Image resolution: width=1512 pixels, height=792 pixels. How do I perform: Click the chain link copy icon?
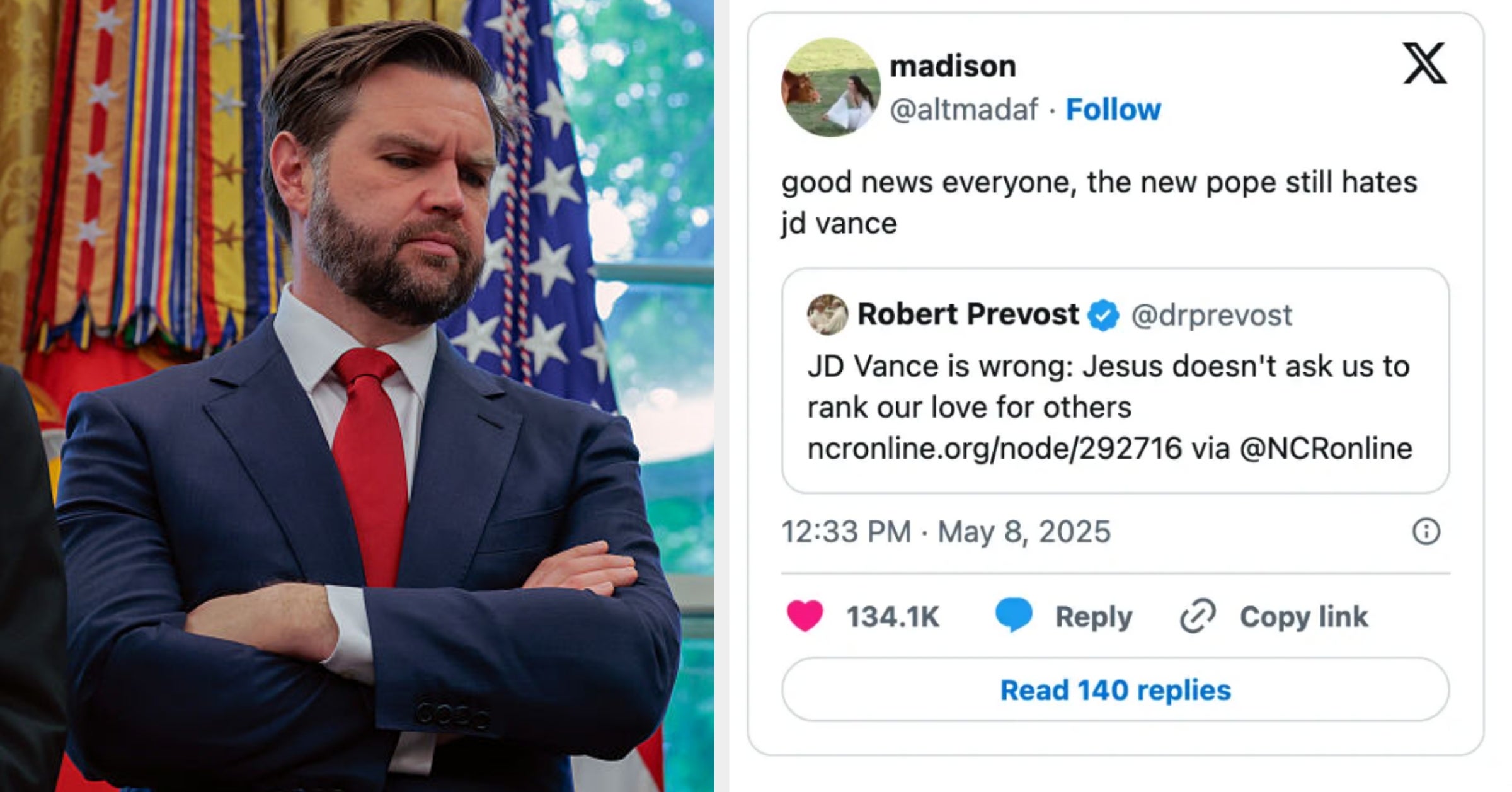tap(1197, 616)
